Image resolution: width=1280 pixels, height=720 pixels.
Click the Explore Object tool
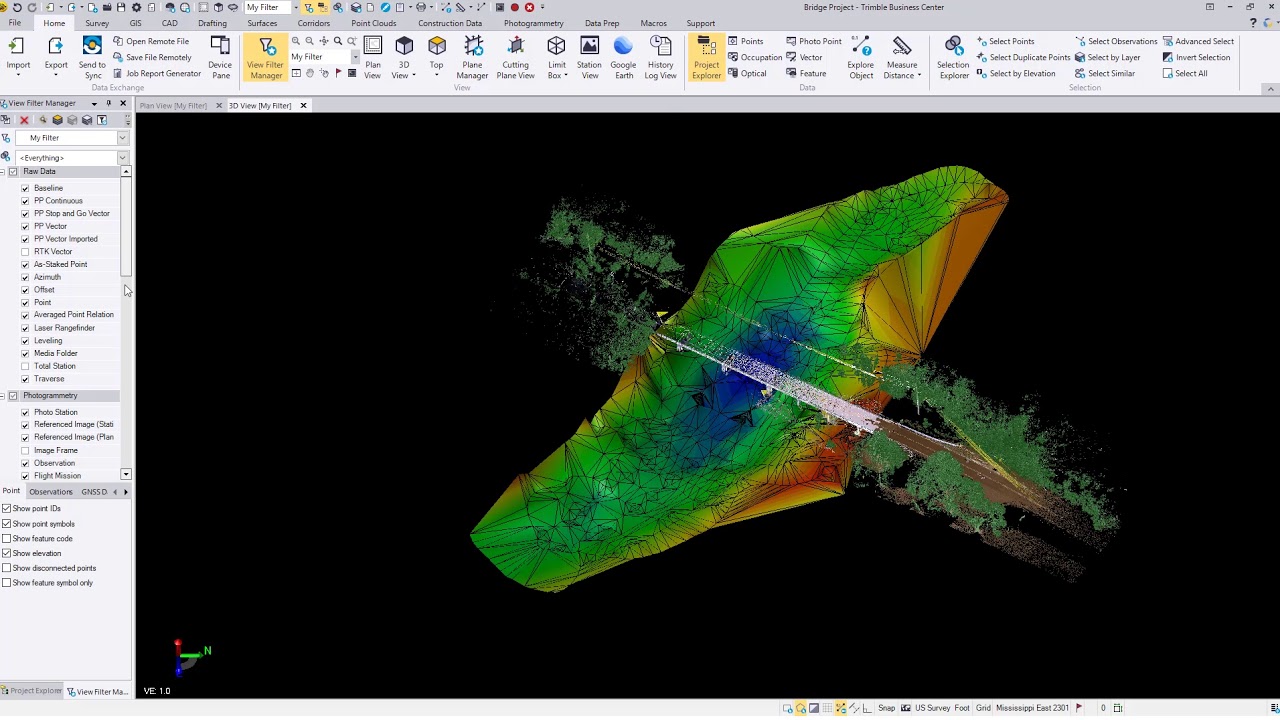861,56
